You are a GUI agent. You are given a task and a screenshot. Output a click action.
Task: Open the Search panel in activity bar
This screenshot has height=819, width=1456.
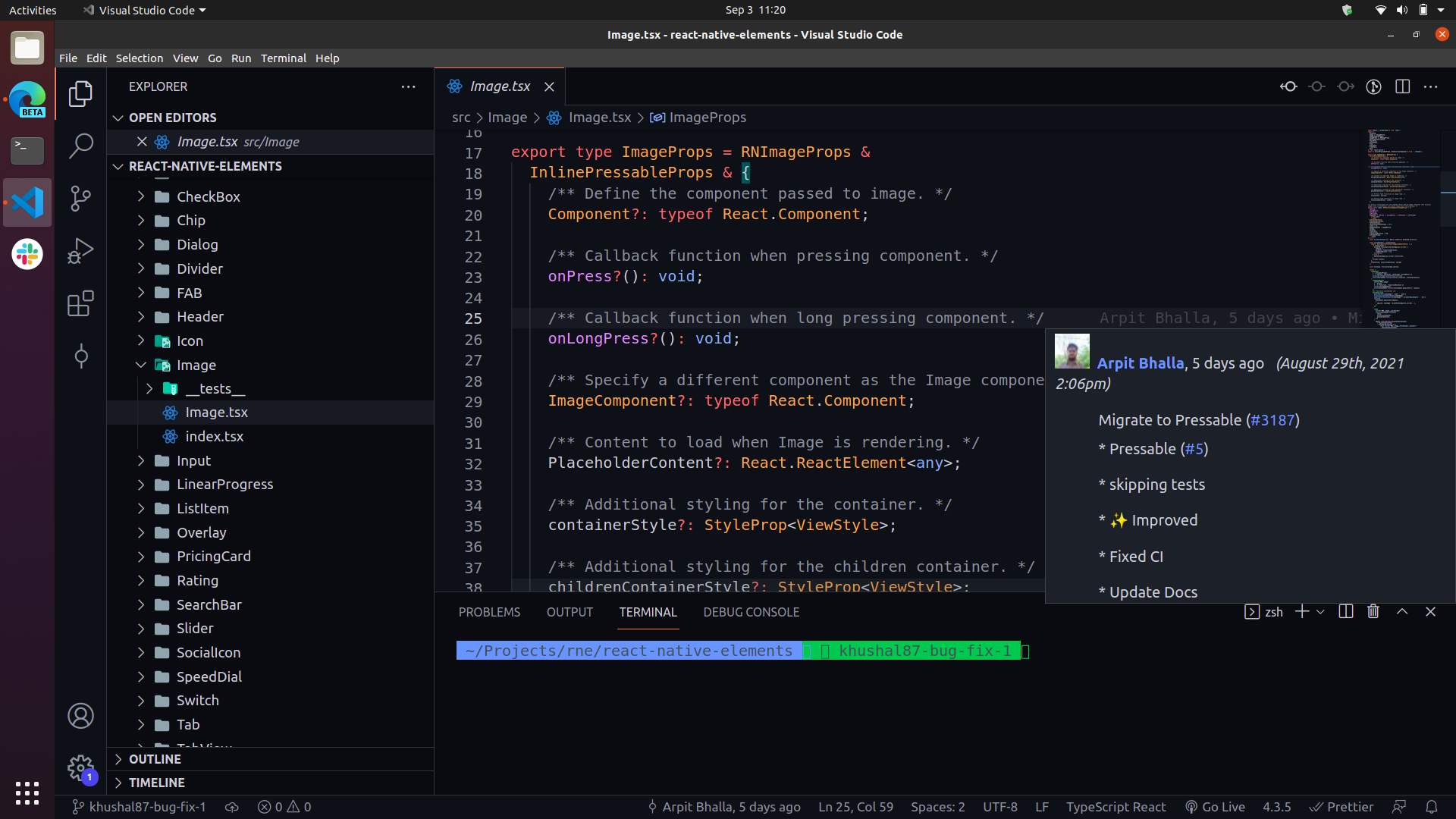pos(80,146)
